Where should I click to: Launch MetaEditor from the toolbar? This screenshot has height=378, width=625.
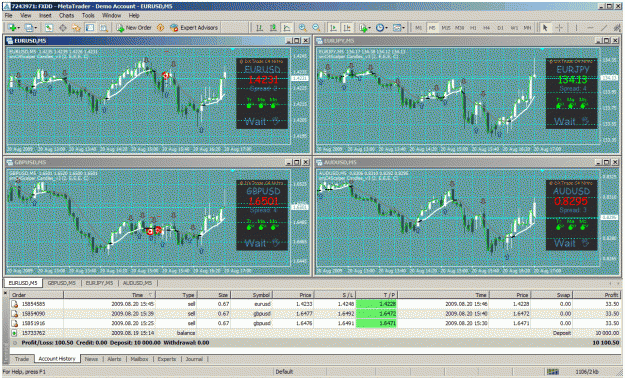point(160,28)
